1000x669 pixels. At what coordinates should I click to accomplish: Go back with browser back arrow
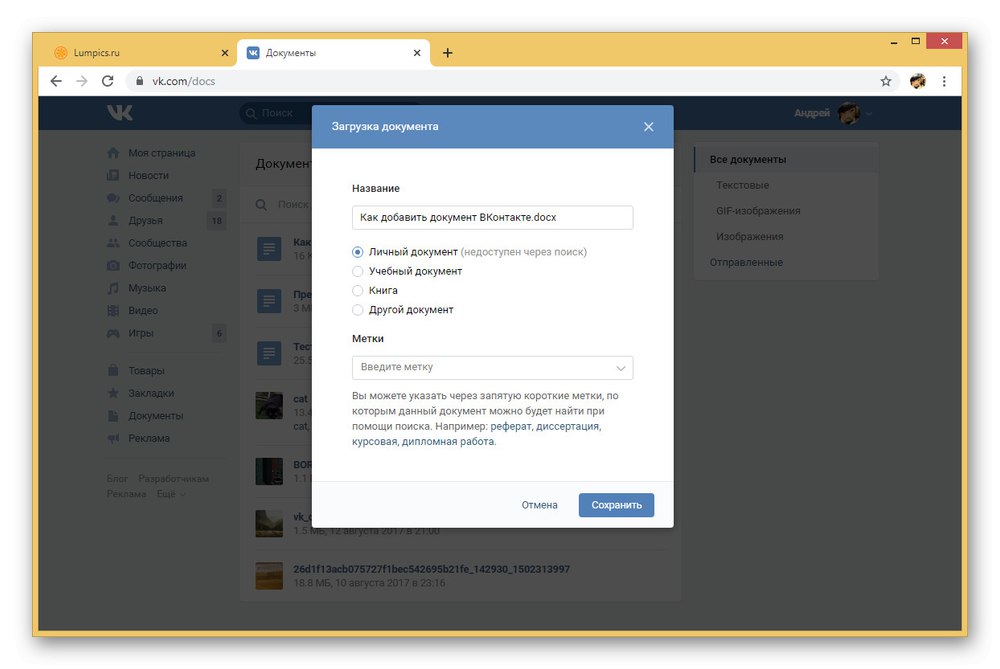point(56,81)
